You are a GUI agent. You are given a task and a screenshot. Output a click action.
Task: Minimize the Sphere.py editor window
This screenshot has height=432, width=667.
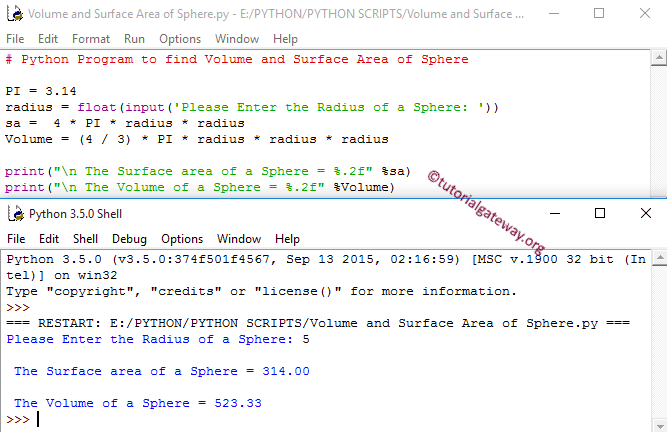pos(554,14)
